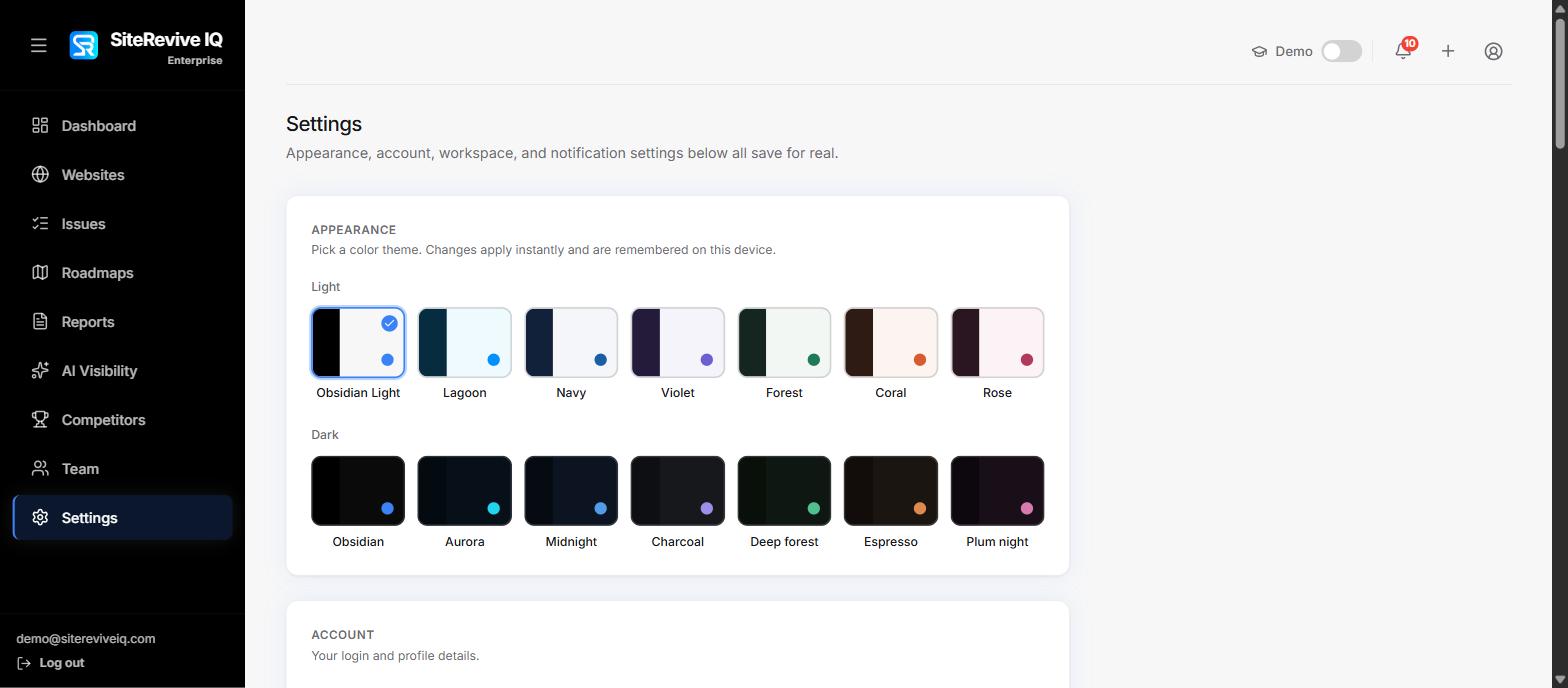Click the SiteRevive IQ brand name
This screenshot has width=1568, height=688.
click(x=166, y=40)
